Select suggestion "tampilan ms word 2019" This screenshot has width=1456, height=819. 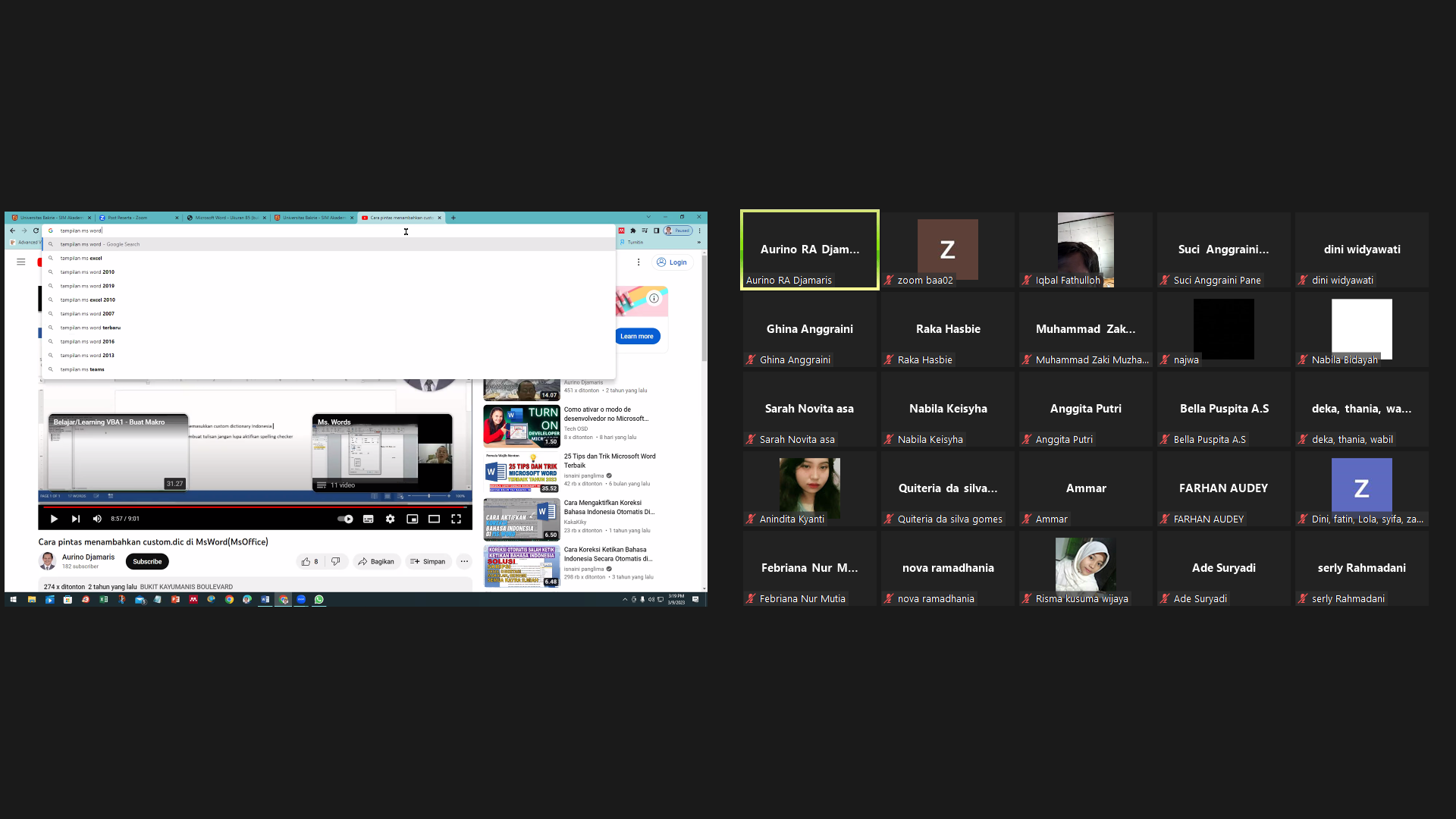(x=328, y=286)
